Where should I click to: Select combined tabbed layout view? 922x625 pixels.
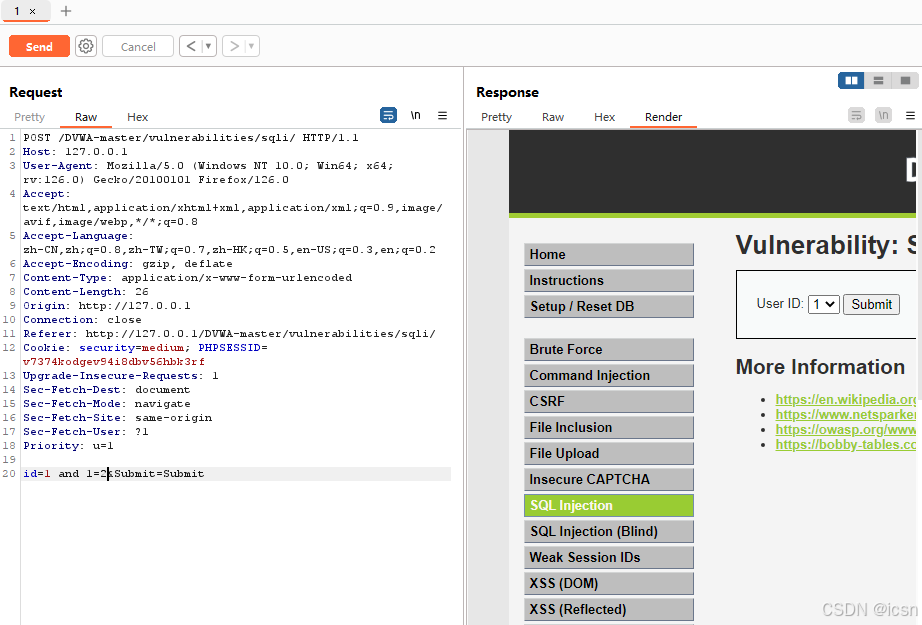[x=906, y=81]
